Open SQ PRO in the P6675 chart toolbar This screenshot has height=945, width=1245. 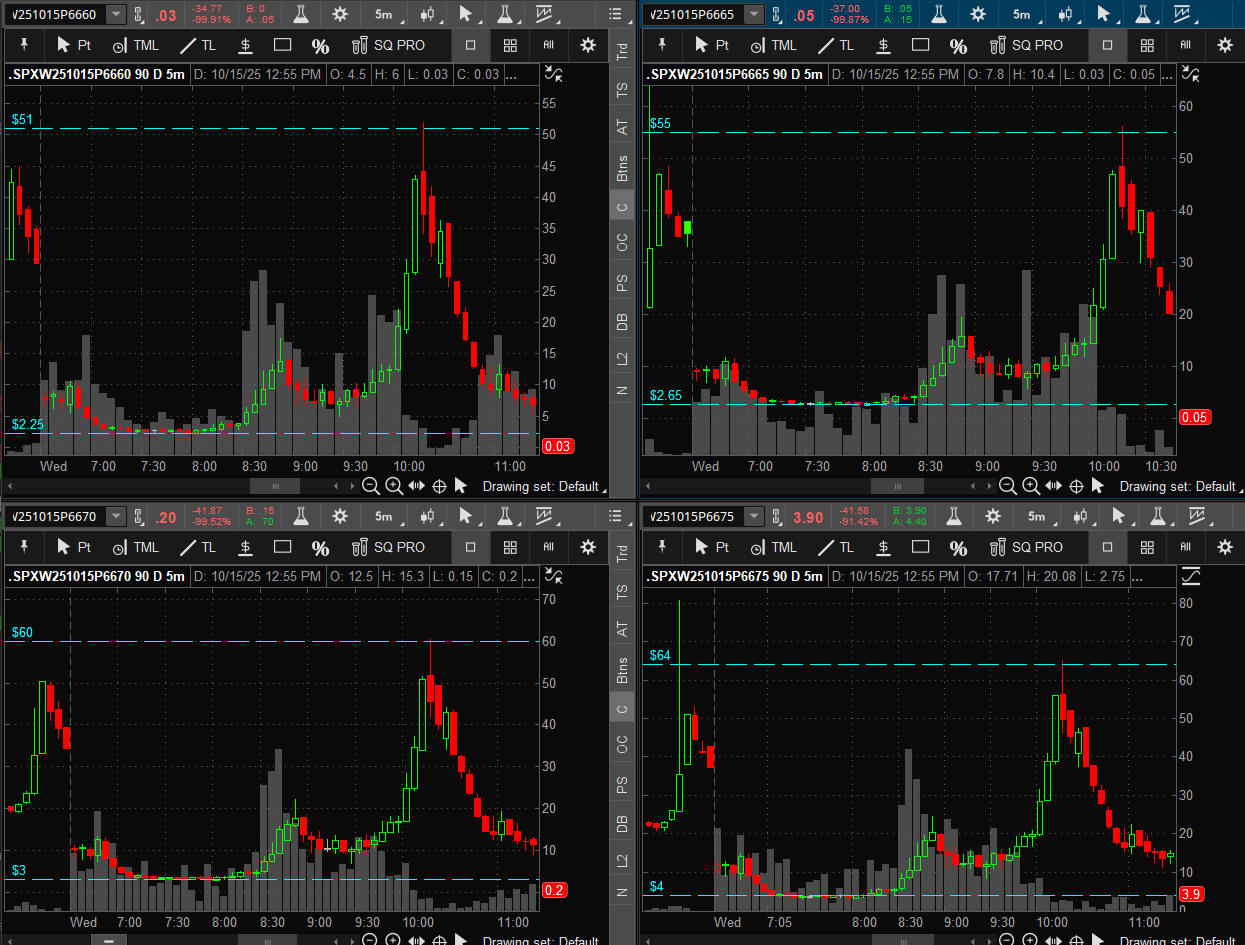1026,547
